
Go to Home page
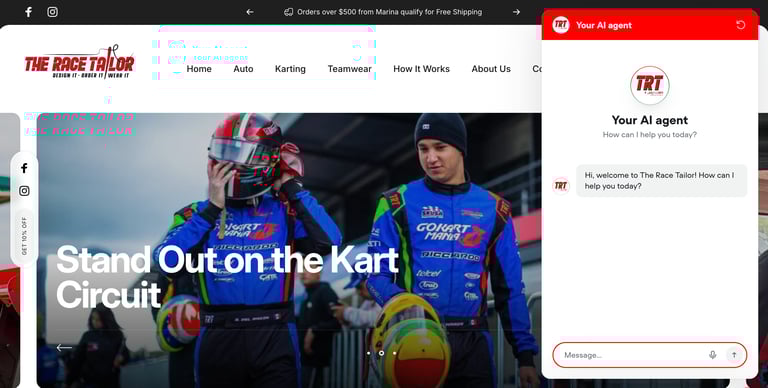coord(199,69)
